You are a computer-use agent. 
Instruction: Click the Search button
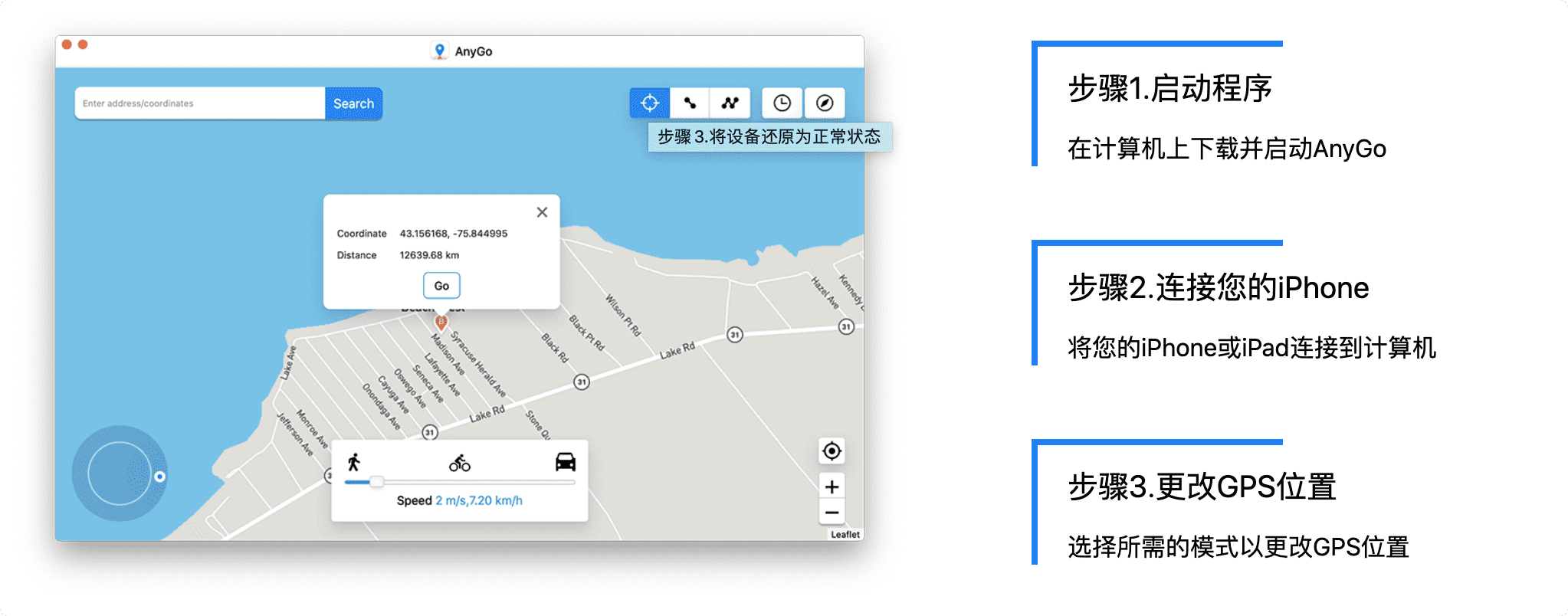pos(353,103)
